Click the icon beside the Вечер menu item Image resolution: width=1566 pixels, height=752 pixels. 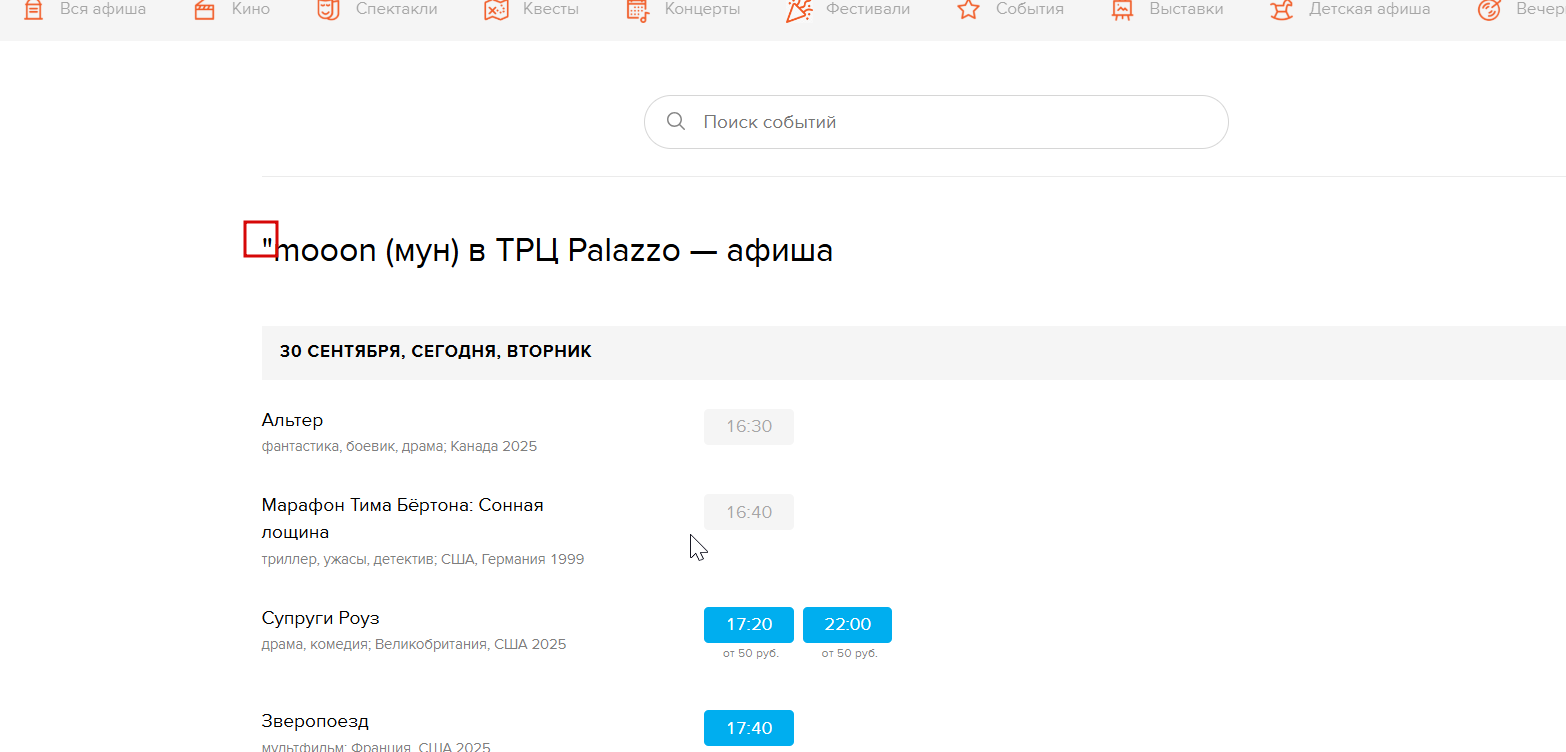click(1489, 10)
